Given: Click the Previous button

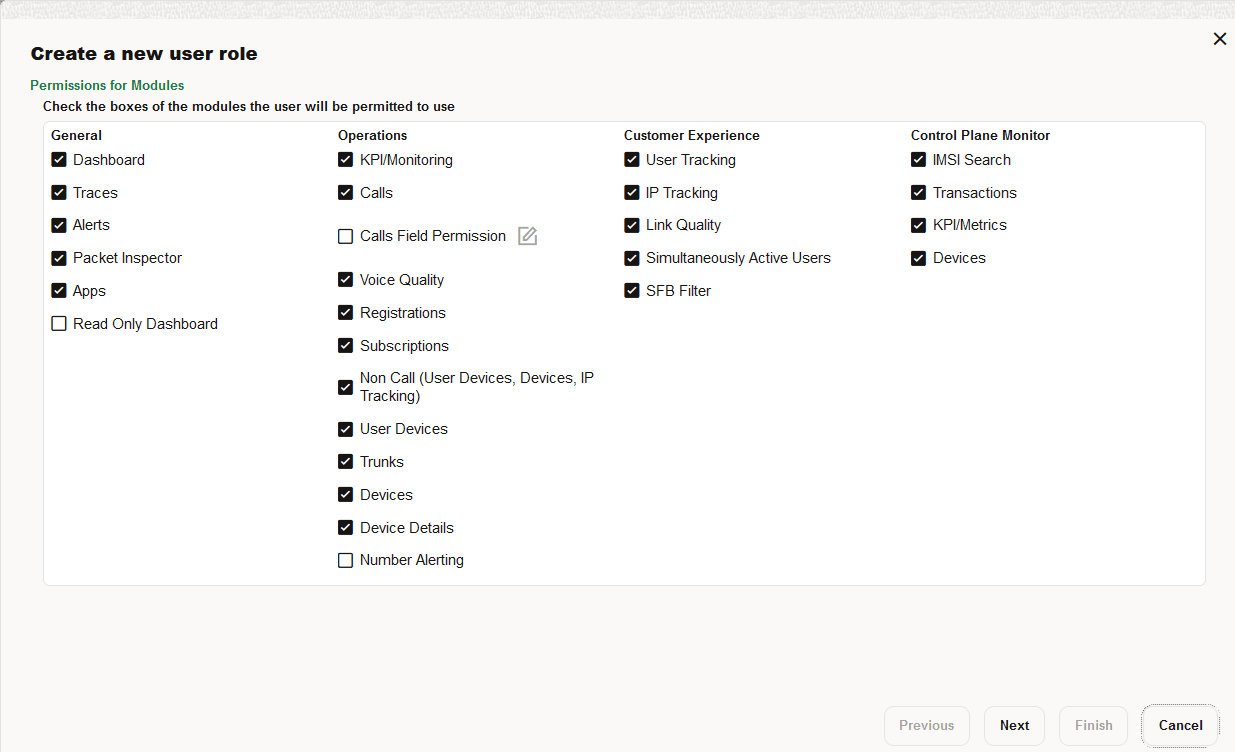Looking at the screenshot, I should click(926, 725).
